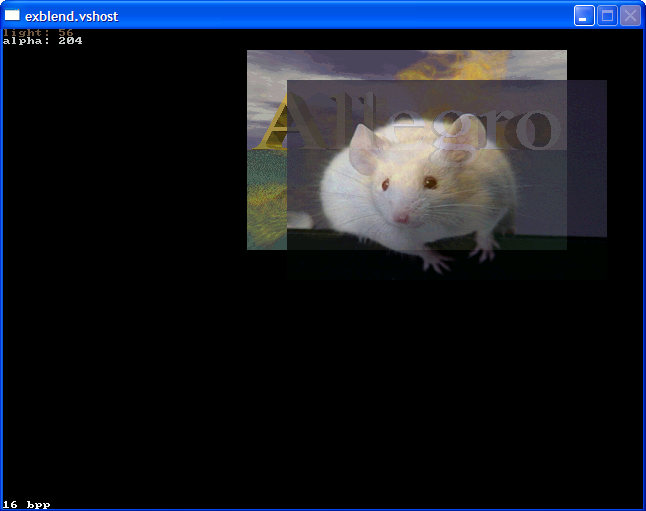646x511 pixels.
Task: Click the white mouse's right eye
Action: (x=430, y=182)
